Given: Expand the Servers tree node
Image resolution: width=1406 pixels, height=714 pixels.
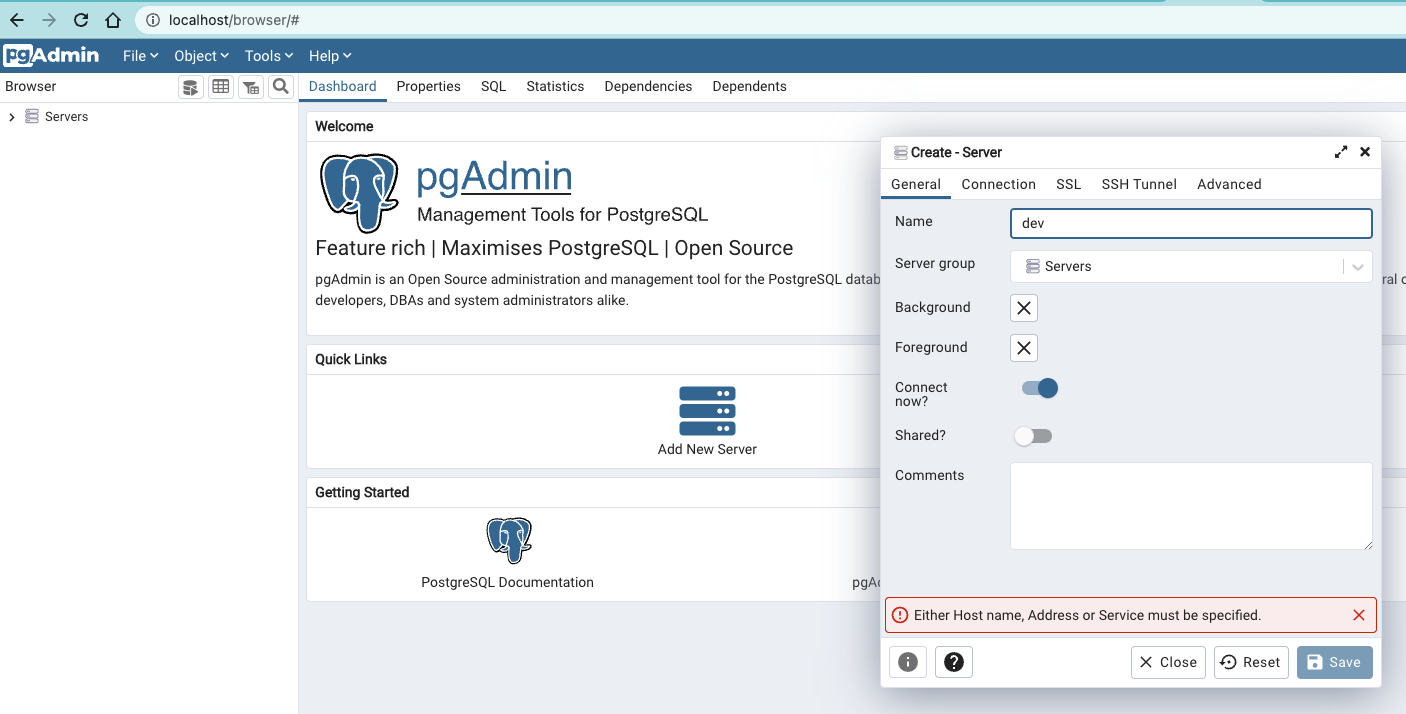Looking at the screenshot, I should 12,117.
